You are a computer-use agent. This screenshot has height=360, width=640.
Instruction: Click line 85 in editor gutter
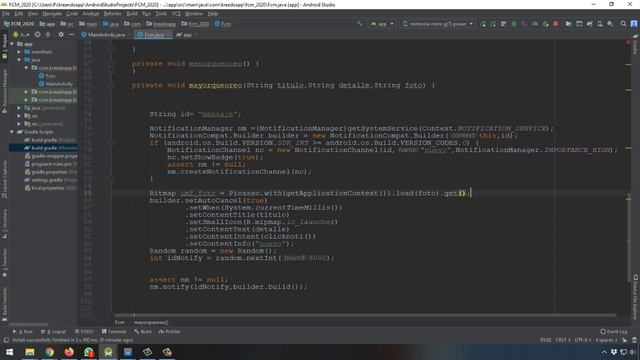(88, 193)
